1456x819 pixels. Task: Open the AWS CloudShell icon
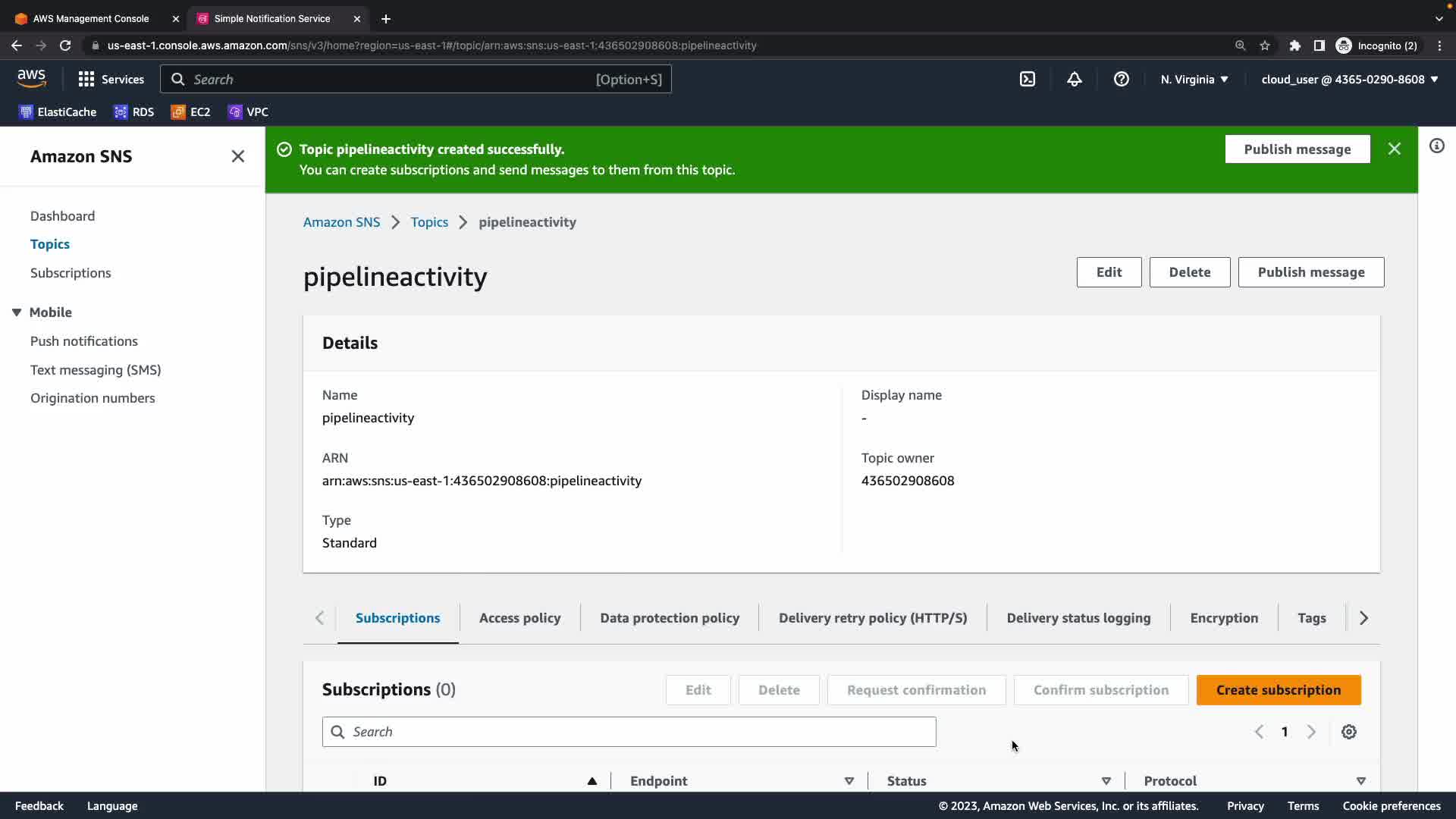[1028, 79]
